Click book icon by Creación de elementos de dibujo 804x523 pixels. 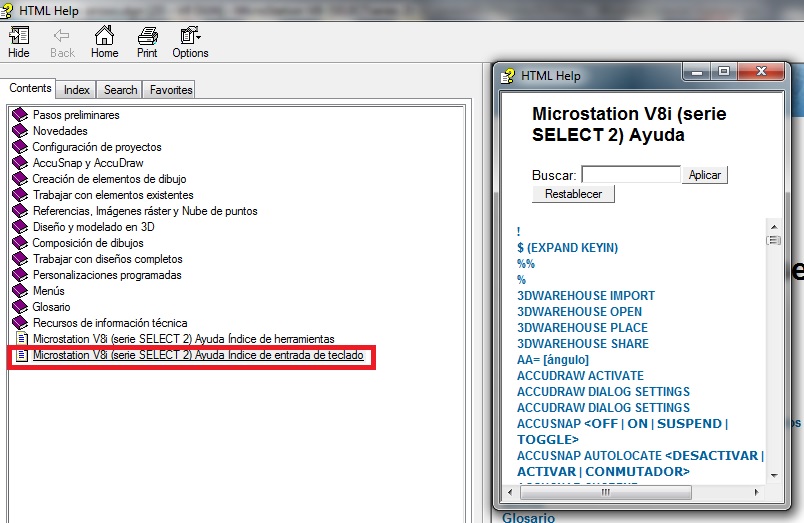(x=20, y=178)
